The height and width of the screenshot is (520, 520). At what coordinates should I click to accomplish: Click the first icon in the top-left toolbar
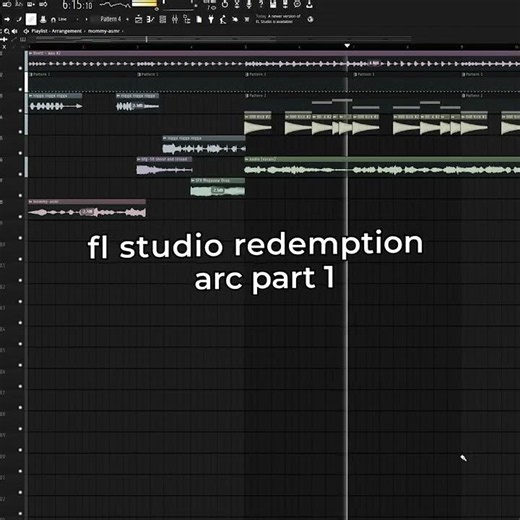point(7,4)
